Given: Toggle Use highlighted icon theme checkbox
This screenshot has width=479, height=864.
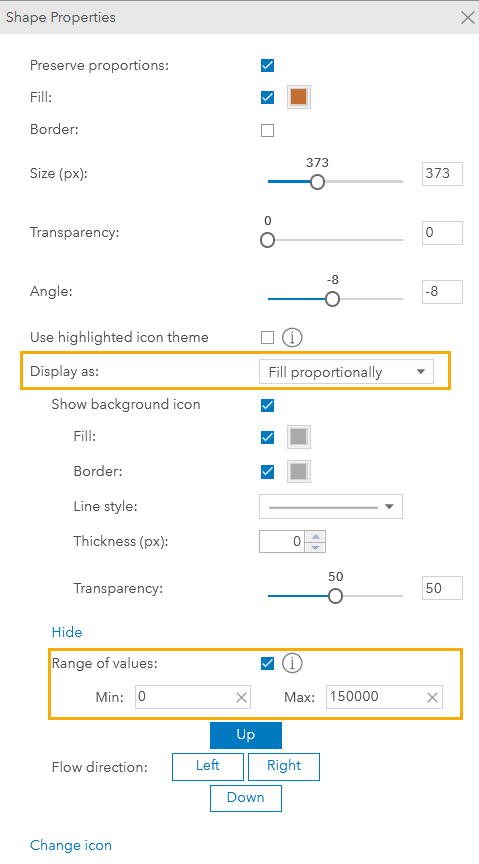Looking at the screenshot, I should [267, 337].
